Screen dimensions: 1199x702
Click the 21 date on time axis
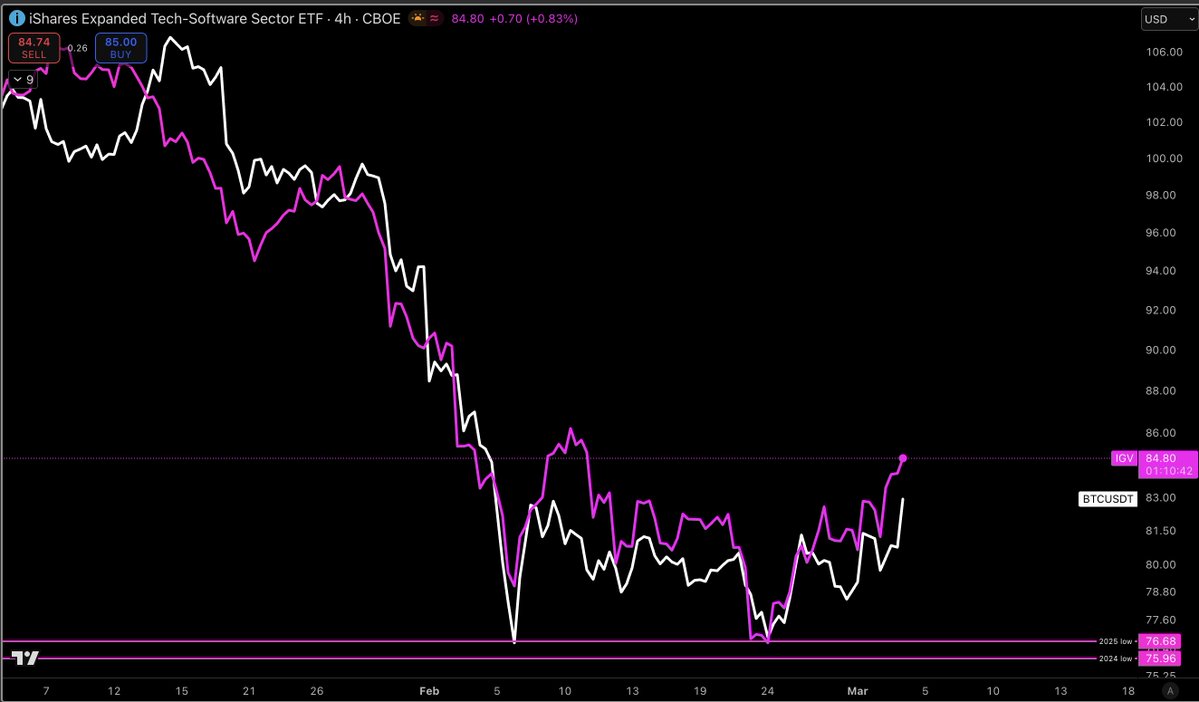point(249,691)
